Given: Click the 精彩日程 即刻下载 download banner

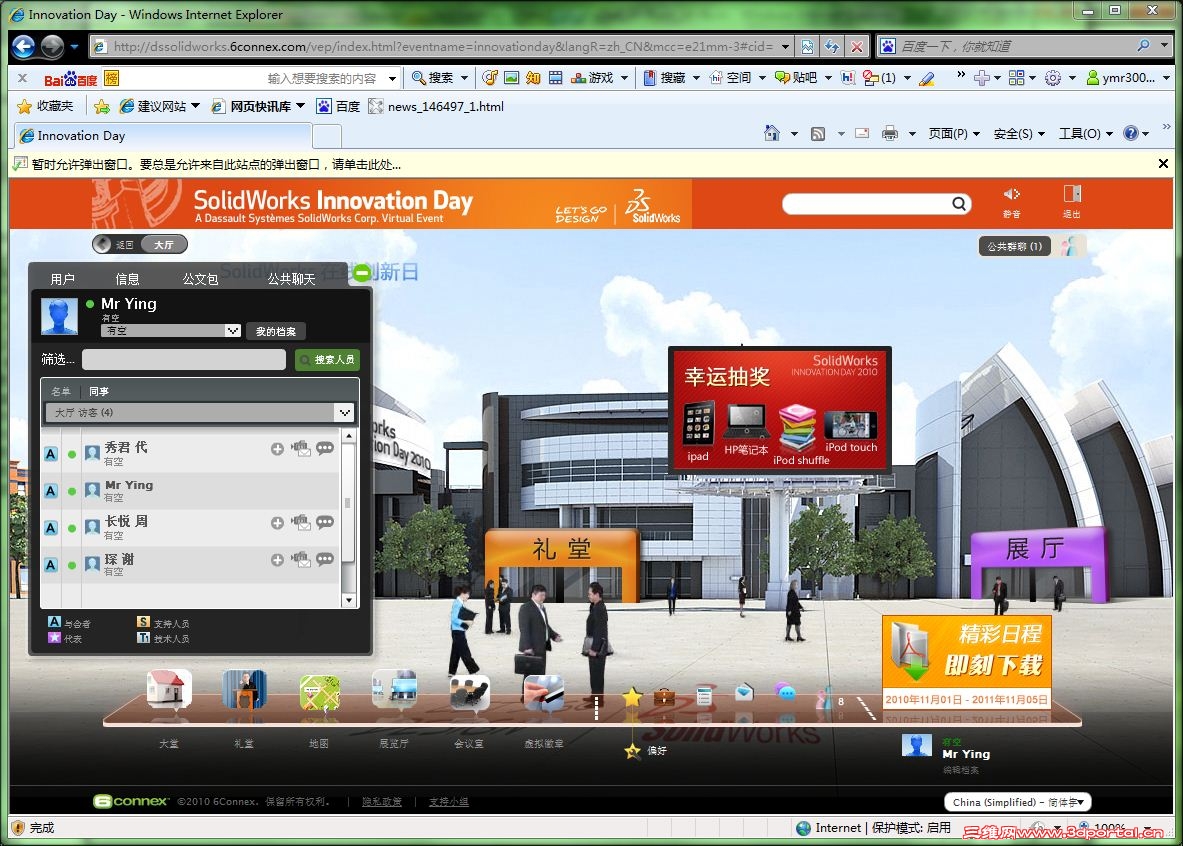Looking at the screenshot, I should tap(966, 662).
